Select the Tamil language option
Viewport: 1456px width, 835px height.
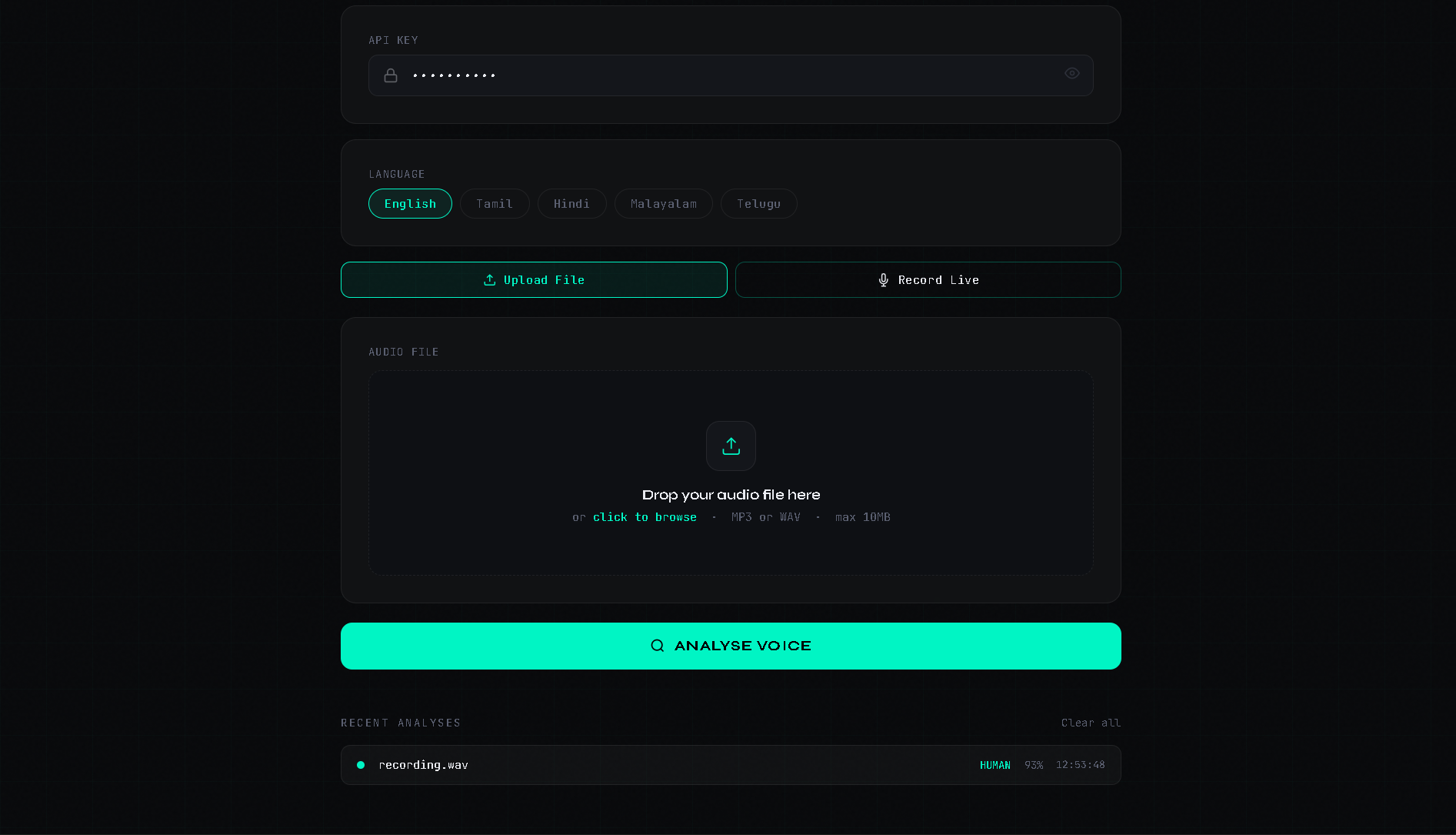coord(495,203)
